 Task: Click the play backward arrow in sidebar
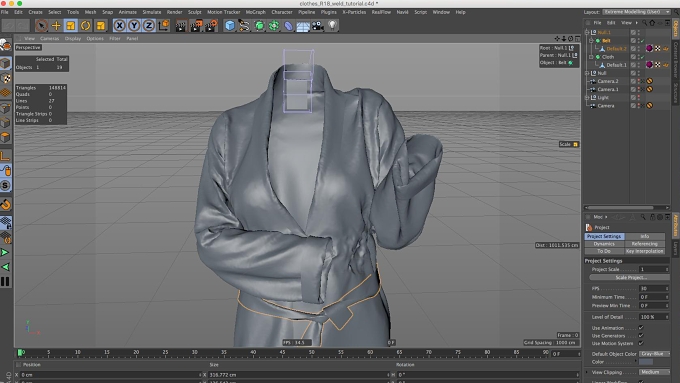point(5,267)
